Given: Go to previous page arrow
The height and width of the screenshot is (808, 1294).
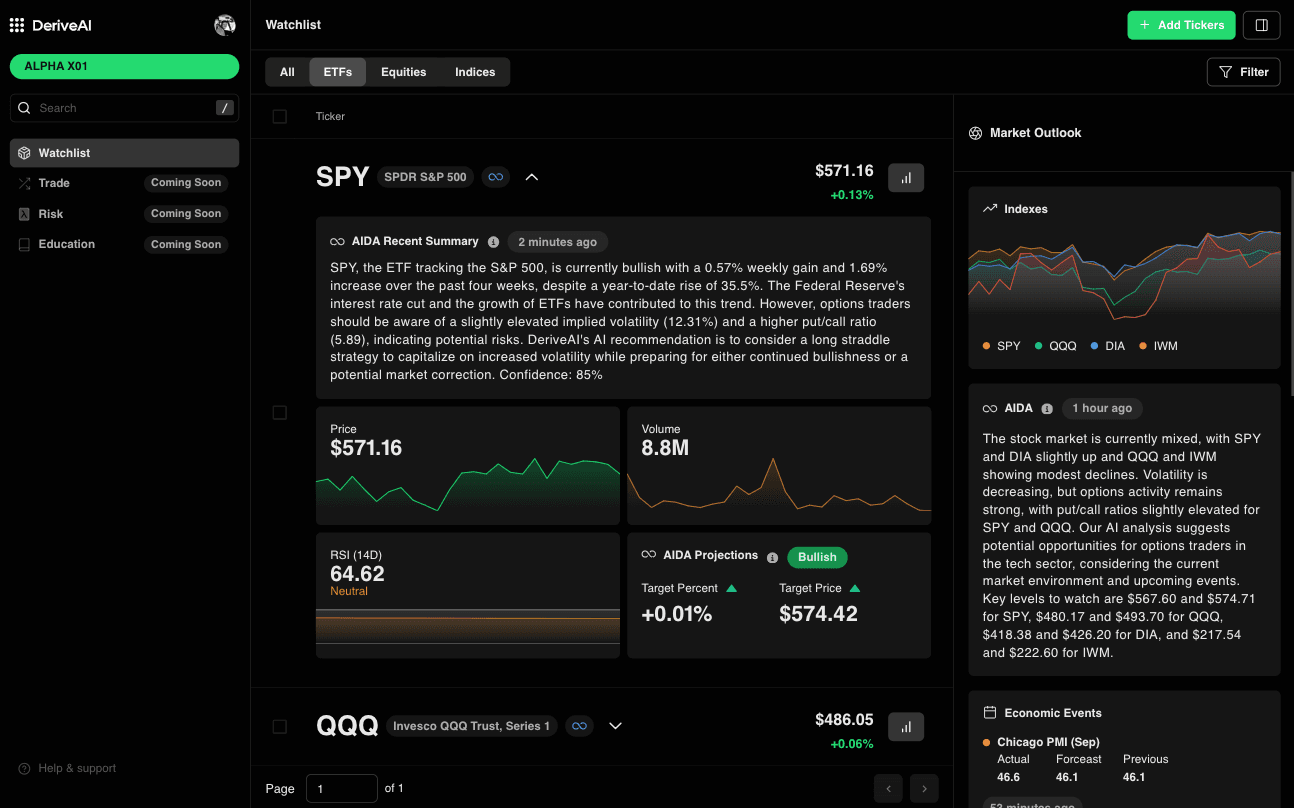Looking at the screenshot, I should [888, 788].
